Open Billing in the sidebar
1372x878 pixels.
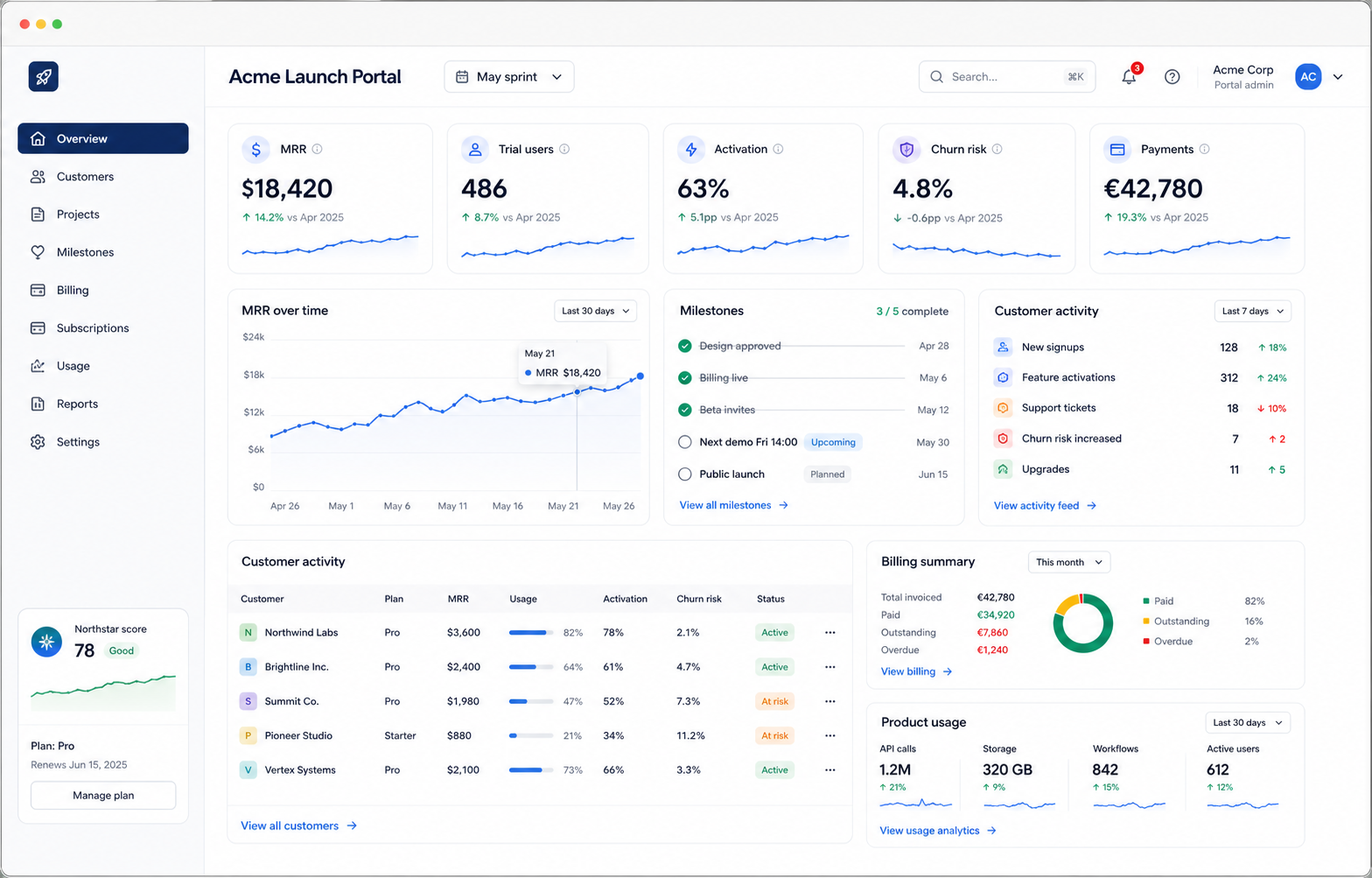pyautogui.click(x=103, y=290)
